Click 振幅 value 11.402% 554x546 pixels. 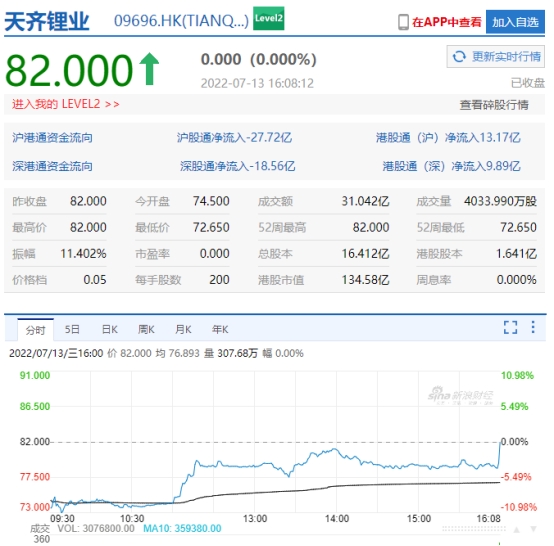pos(83,253)
